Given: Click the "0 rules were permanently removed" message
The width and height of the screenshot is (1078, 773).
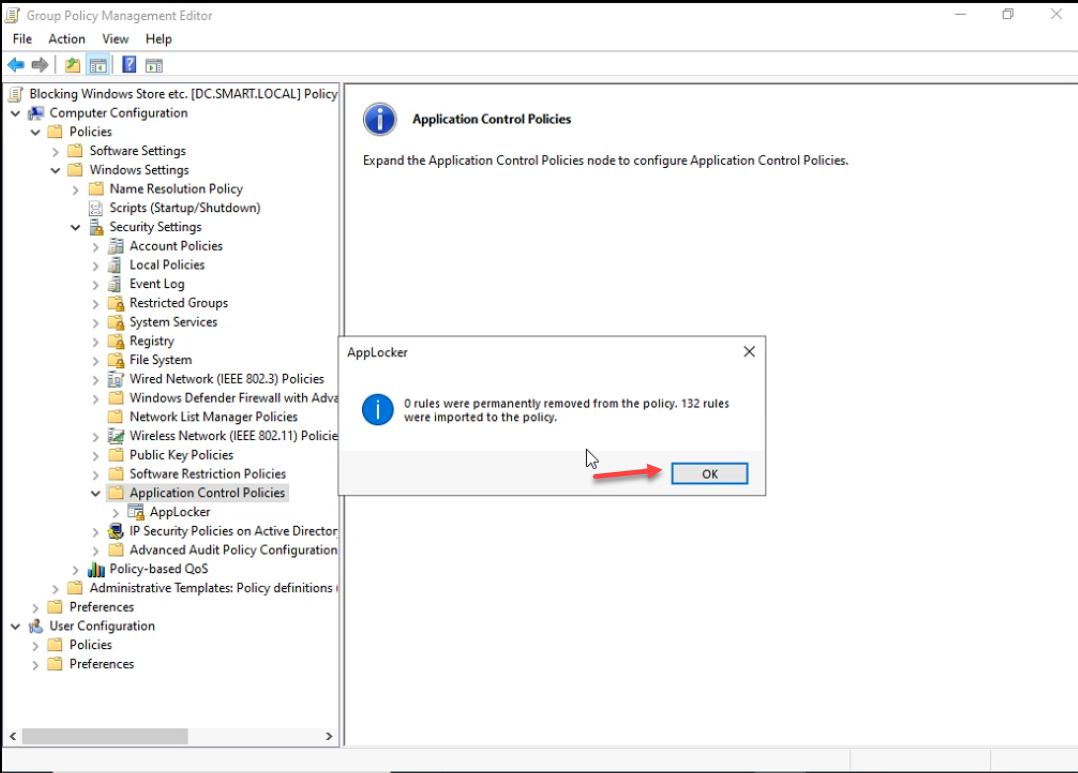Looking at the screenshot, I should (566, 410).
